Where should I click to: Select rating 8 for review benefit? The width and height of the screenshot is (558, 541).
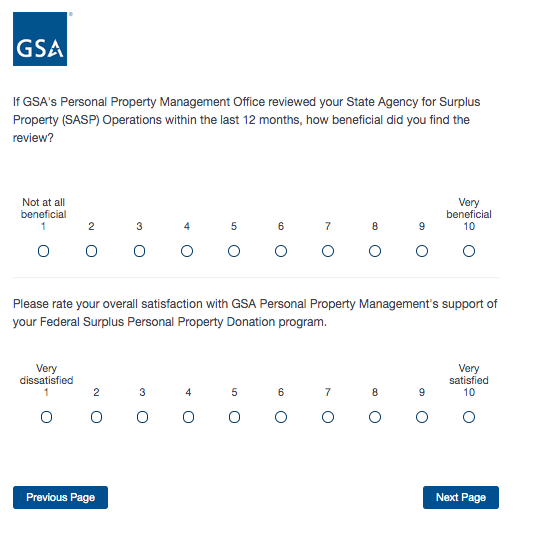tap(375, 251)
